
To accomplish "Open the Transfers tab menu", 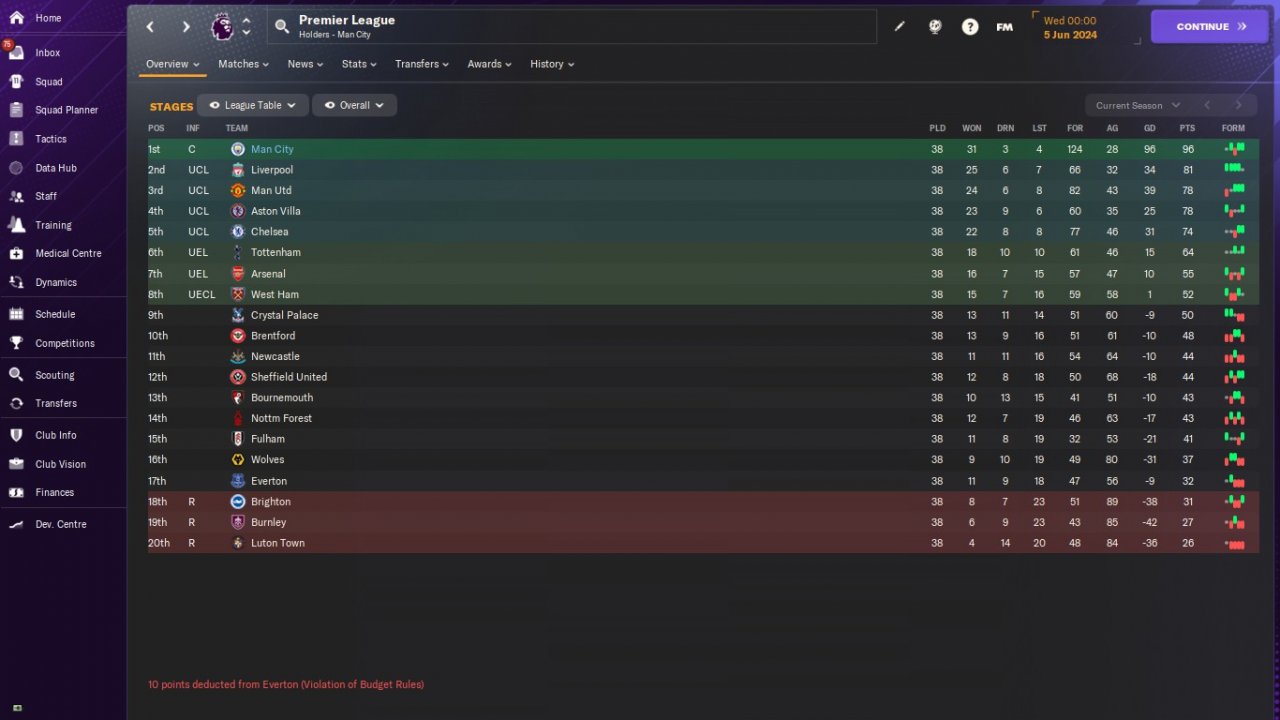I will coord(422,64).
